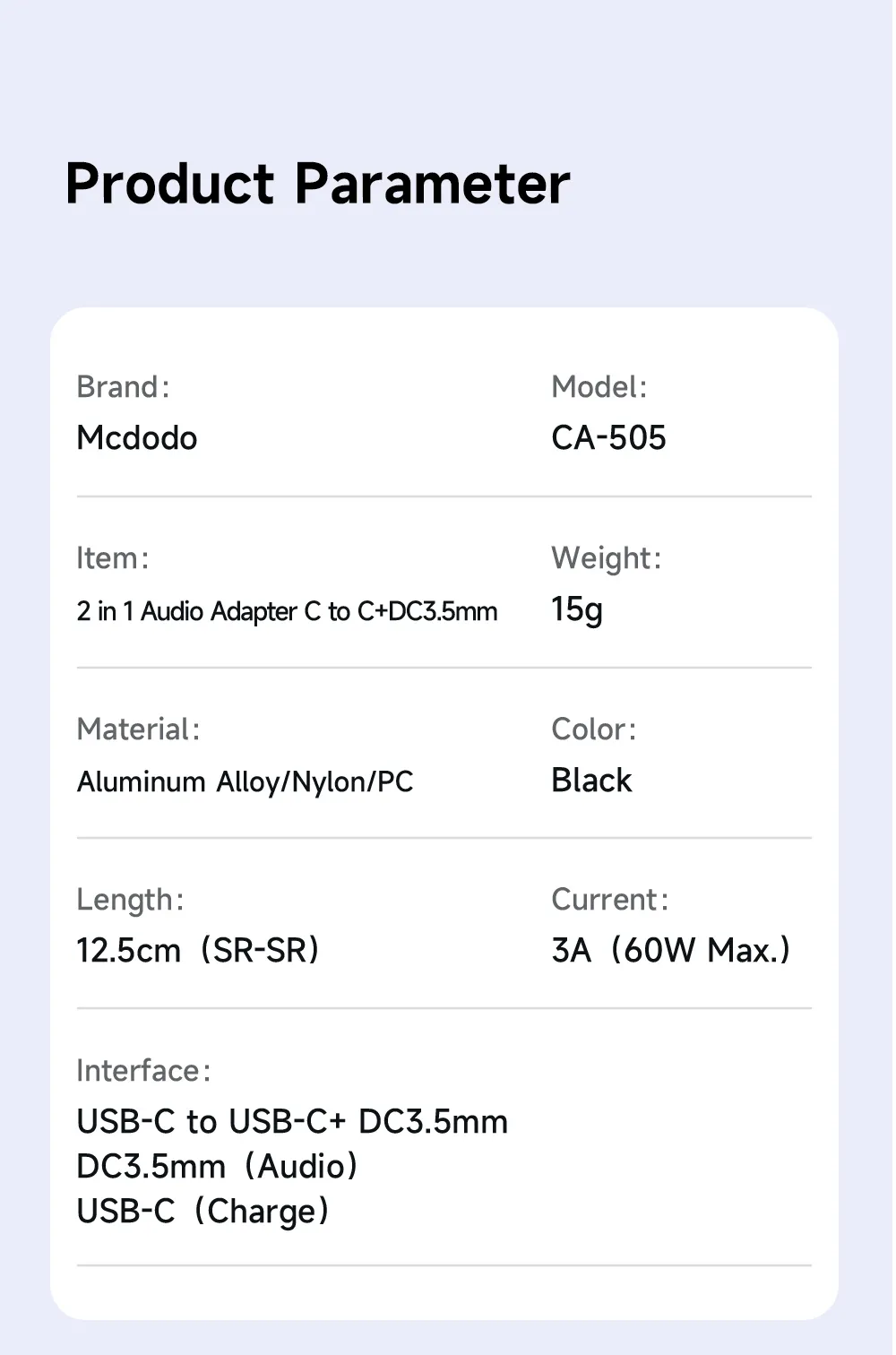Click the Product Parameter heading

click(x=317, y=184)
